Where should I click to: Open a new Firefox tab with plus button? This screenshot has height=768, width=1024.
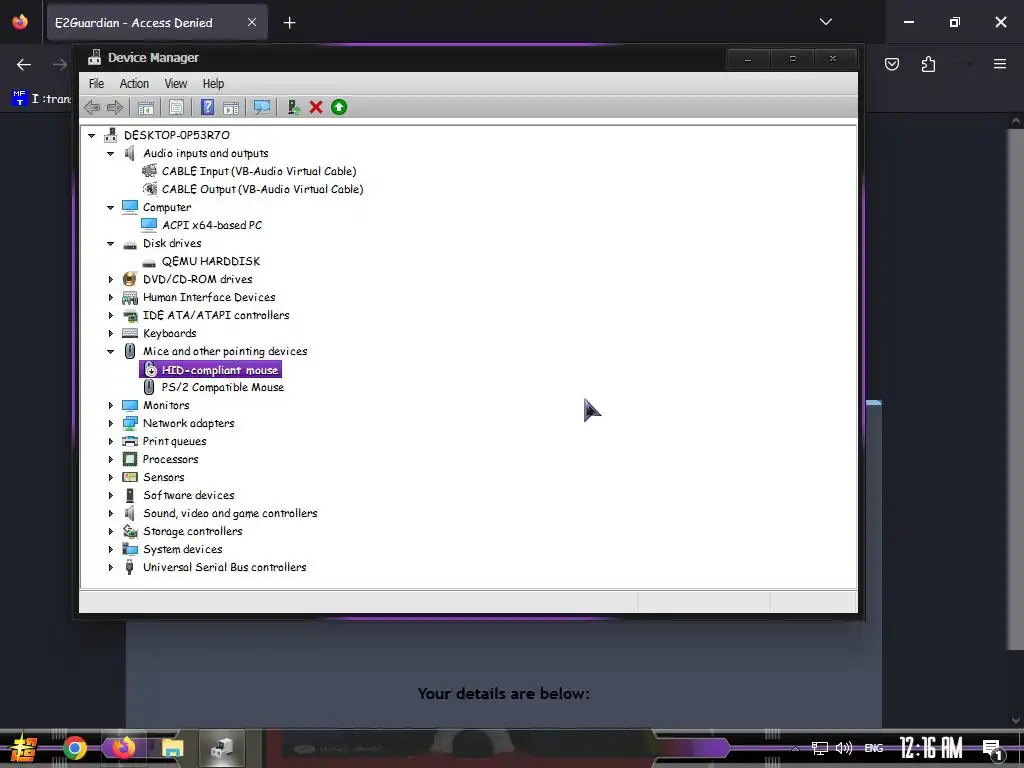coord(289,23)
